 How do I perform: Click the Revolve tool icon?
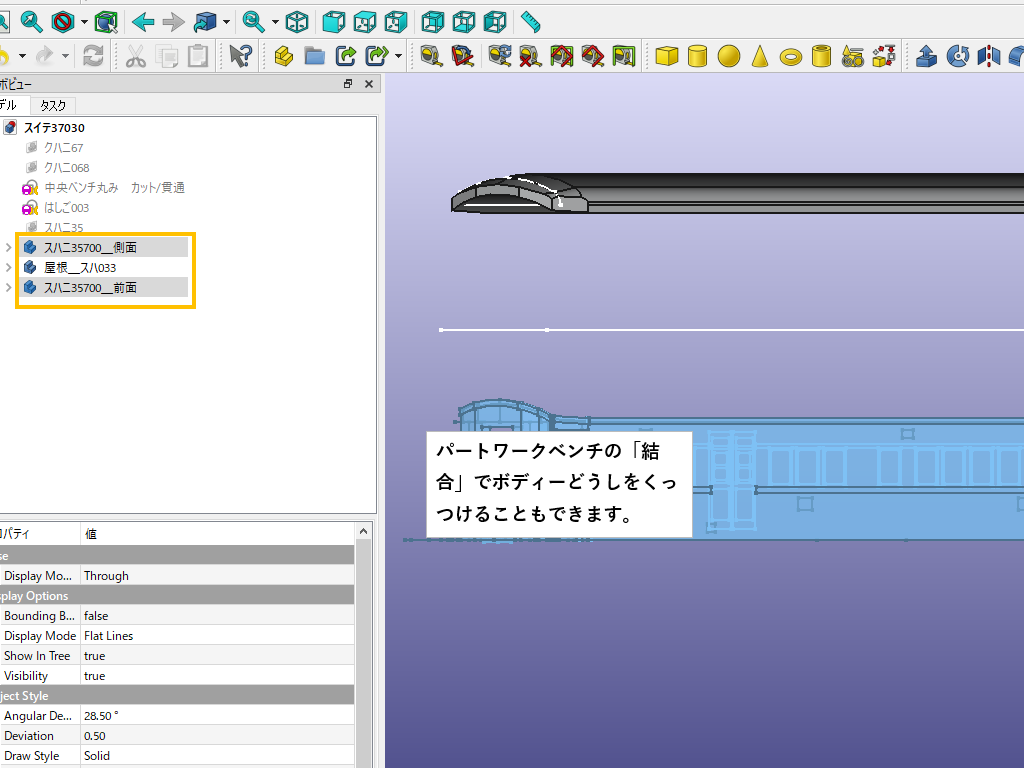tap(958, 56)
